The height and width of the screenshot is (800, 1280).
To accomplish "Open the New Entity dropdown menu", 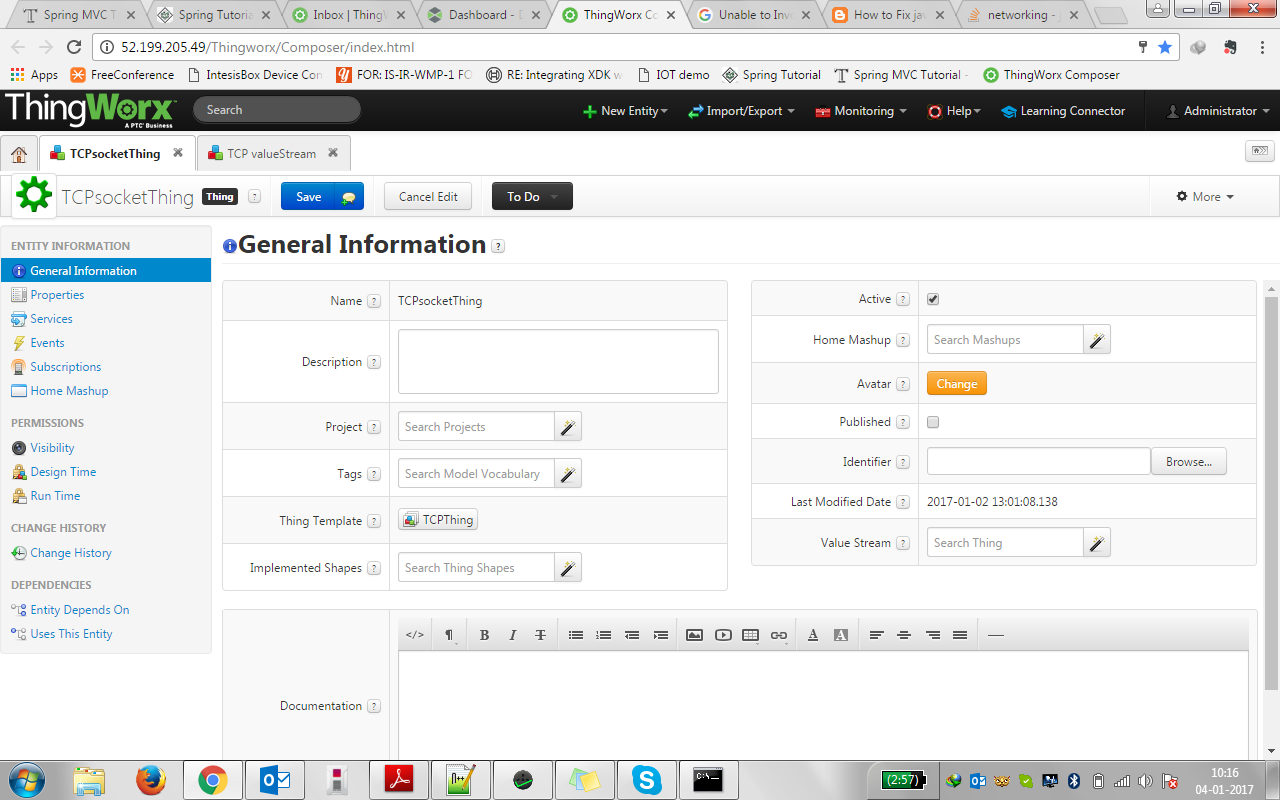I will [x=625, y=111].
